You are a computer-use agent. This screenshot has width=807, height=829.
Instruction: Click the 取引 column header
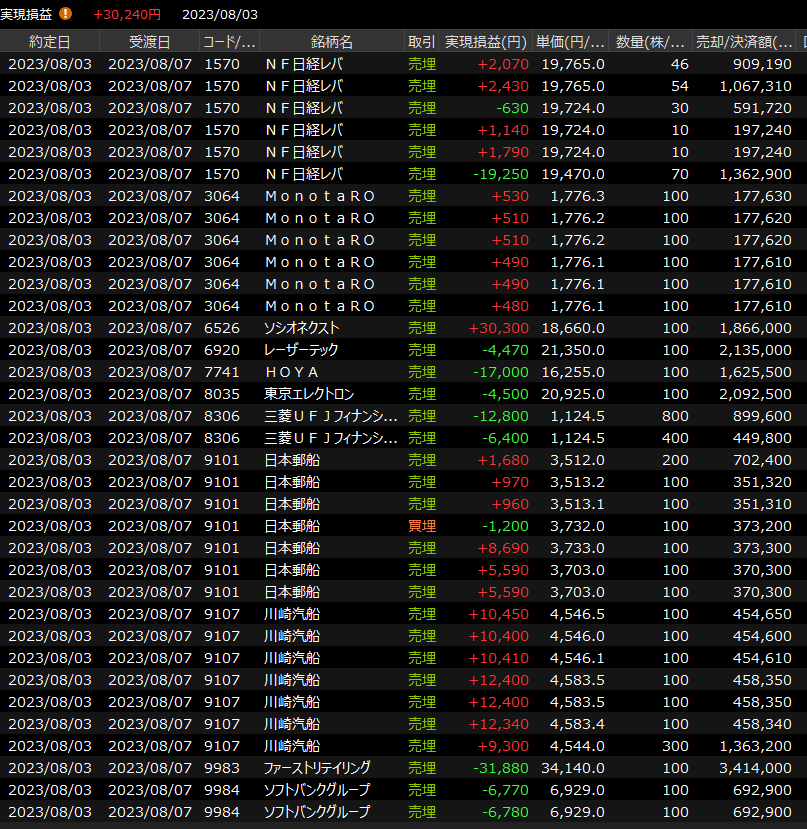tap(421, 42)
